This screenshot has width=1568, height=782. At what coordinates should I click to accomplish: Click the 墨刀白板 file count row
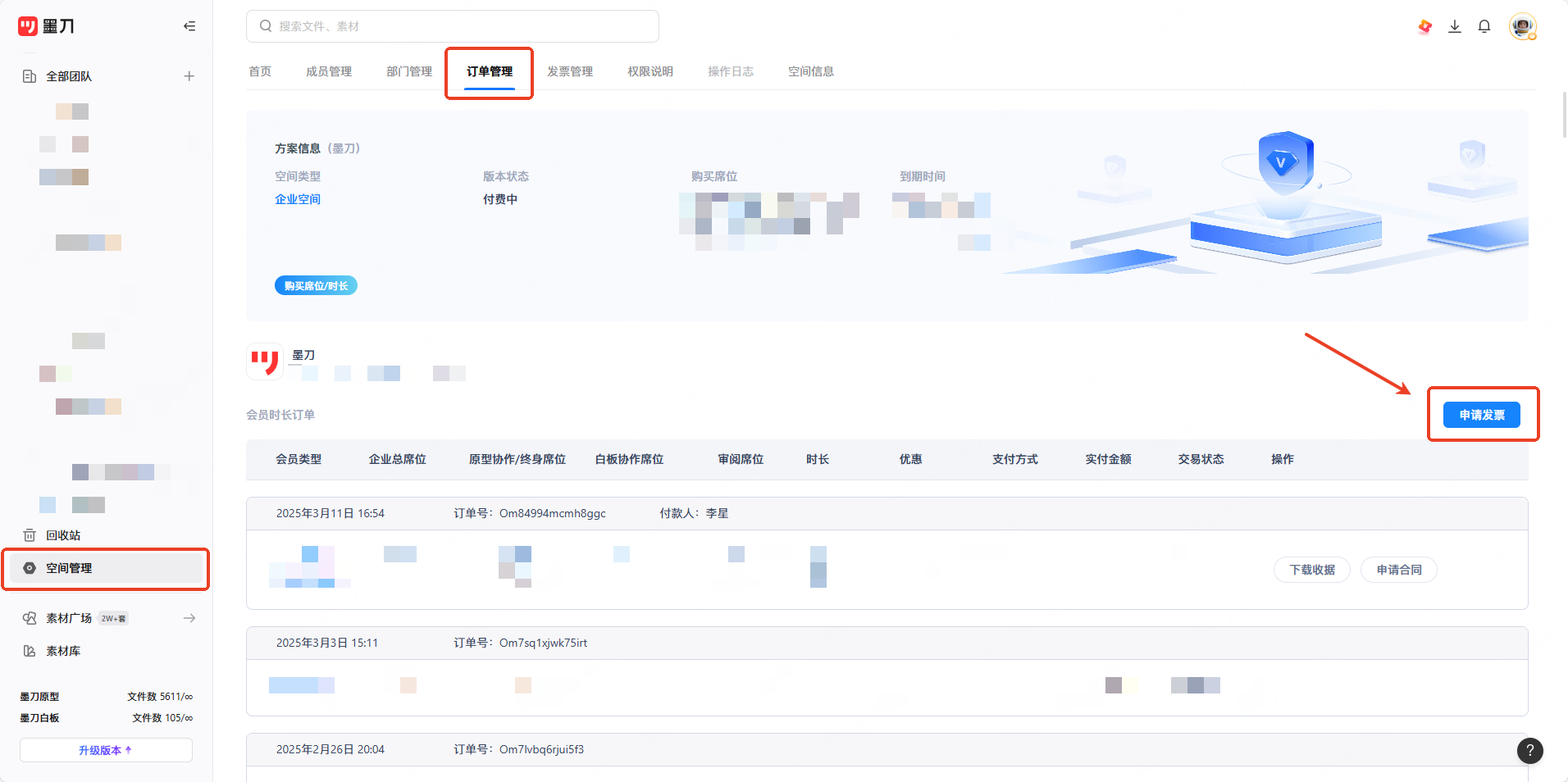[x=106, y=718]
